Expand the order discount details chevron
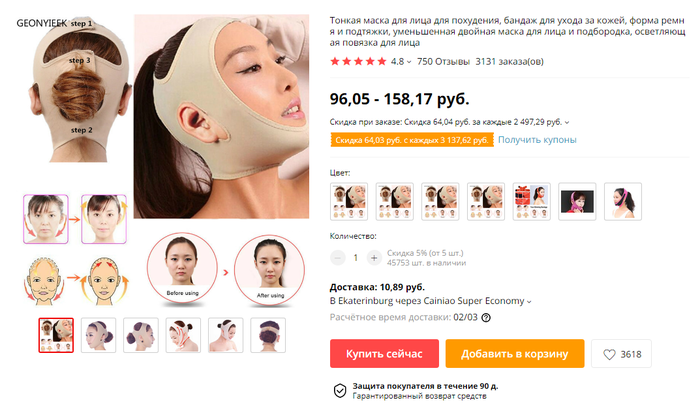Viewport: 700px width, 409px height. pyautogui.click(x=567, y=122)
